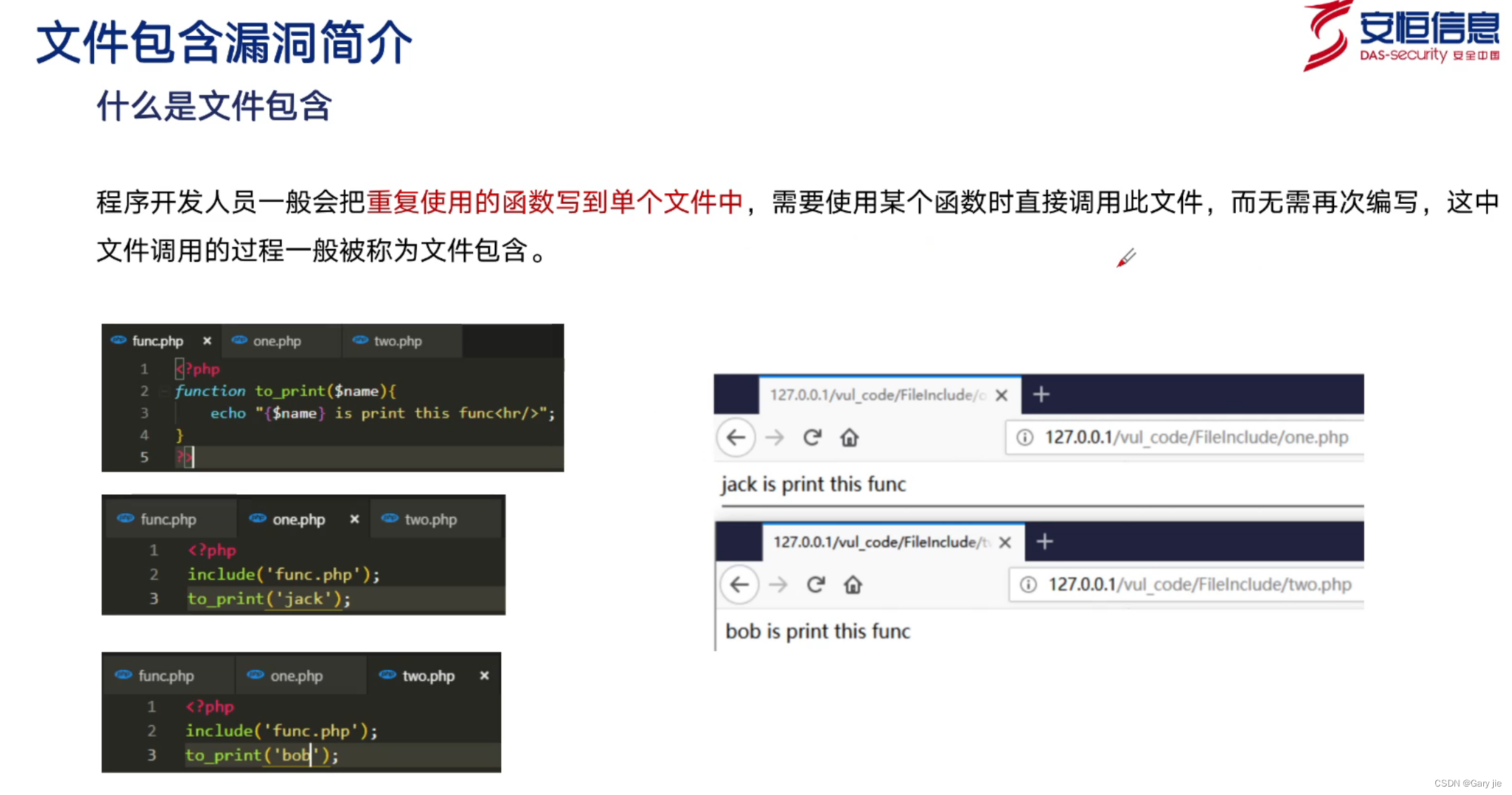Click back arrow in two.php browser window
The height and width of the screenshot is (795, 1512).
pos(739,585)
